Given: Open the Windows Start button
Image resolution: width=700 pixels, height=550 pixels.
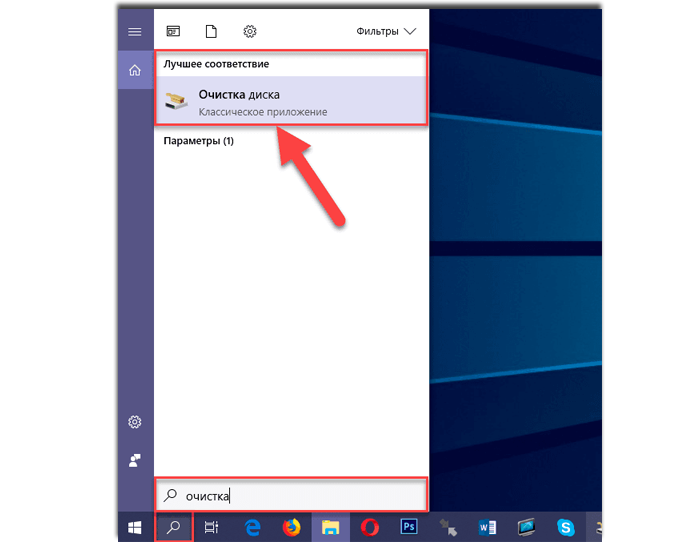Looking at the screenshot, I should click(x=135, y=526).
